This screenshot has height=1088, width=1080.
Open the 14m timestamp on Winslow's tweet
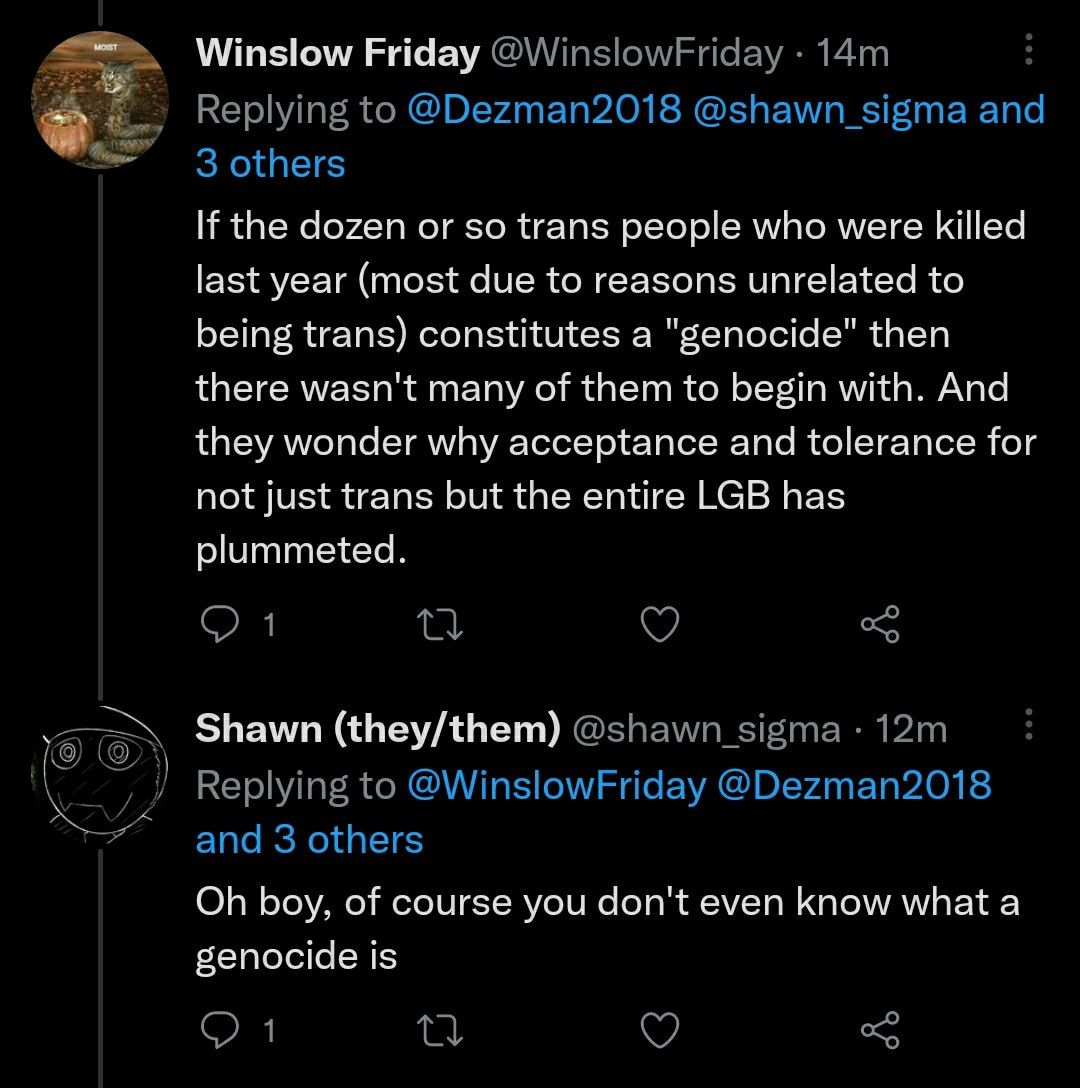[853, 54]
